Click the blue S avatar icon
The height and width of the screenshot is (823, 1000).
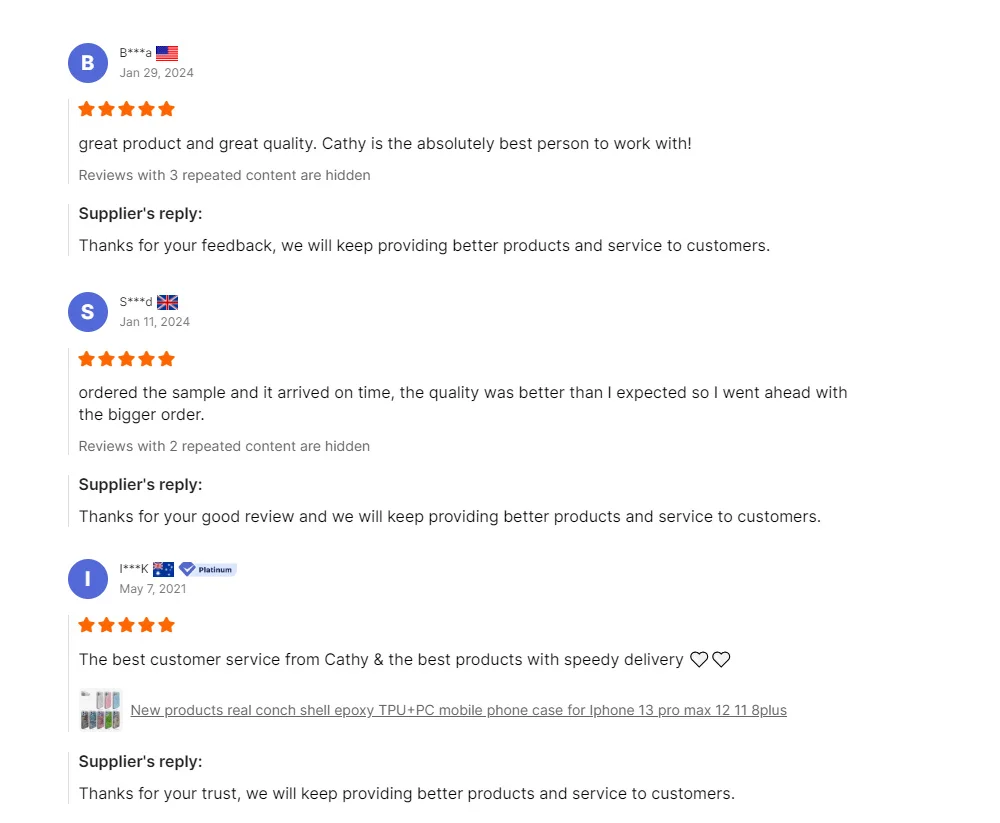pos(87,312)
